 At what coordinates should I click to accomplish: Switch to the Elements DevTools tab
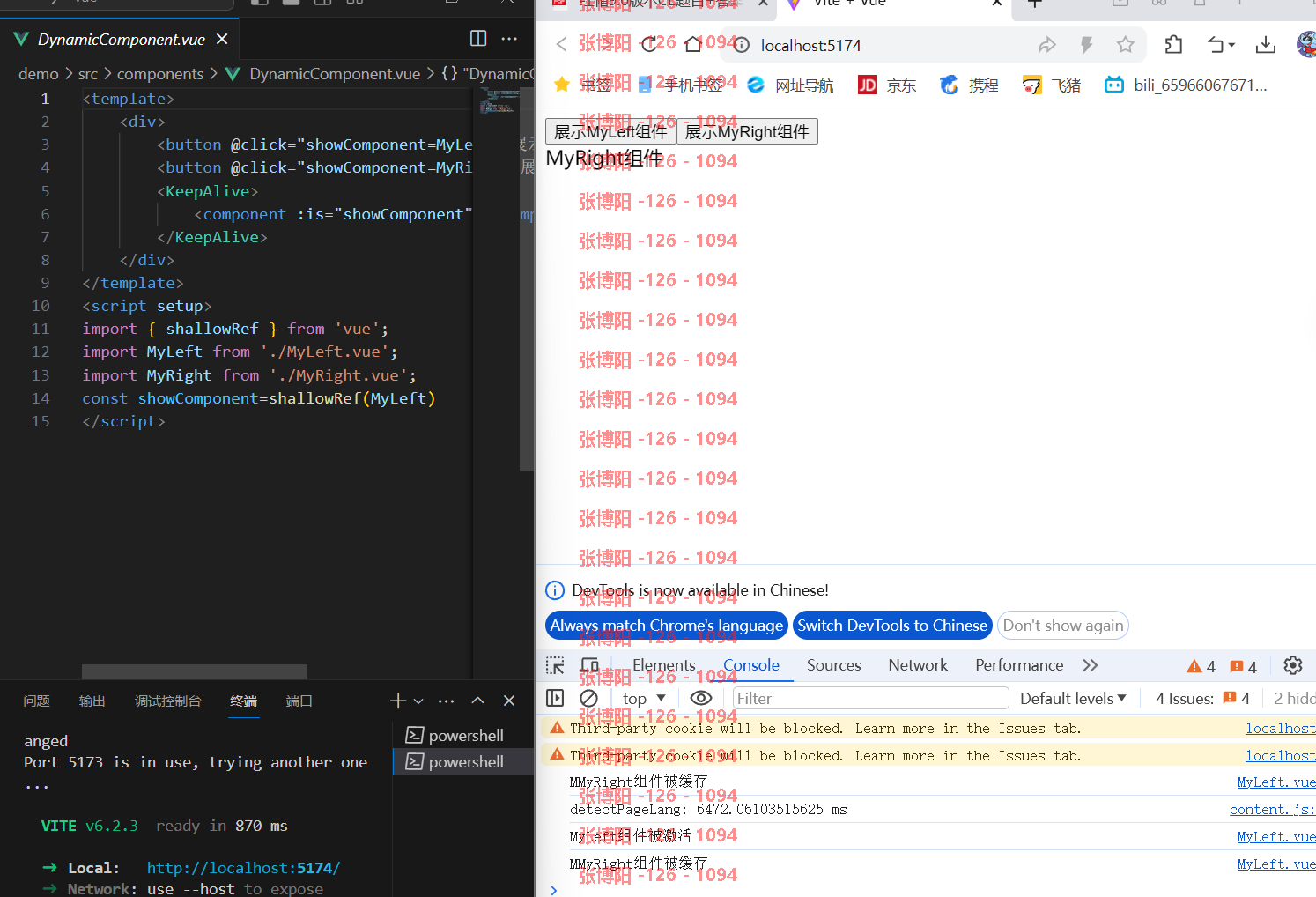(664, 665)
